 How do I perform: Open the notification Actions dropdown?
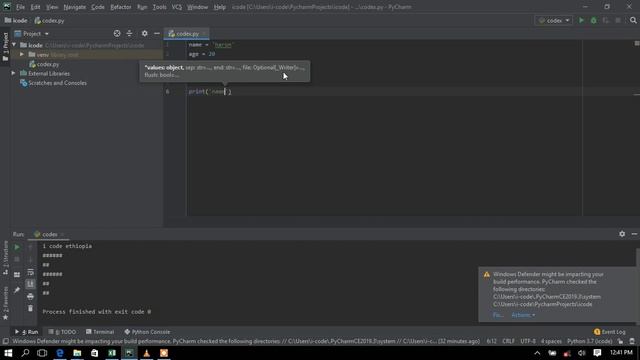523,315
